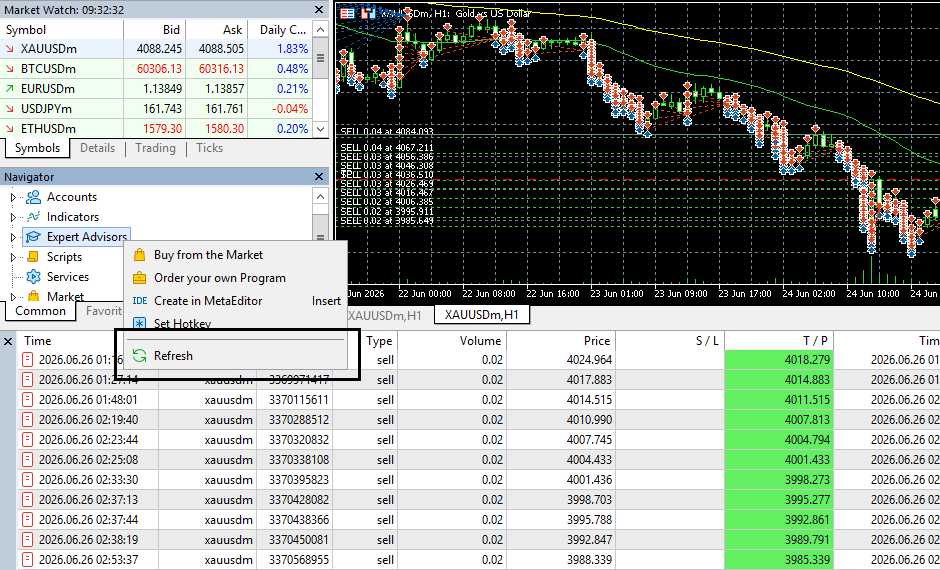
Task: Close the Market Watch panel
Action: pos(320,10)
